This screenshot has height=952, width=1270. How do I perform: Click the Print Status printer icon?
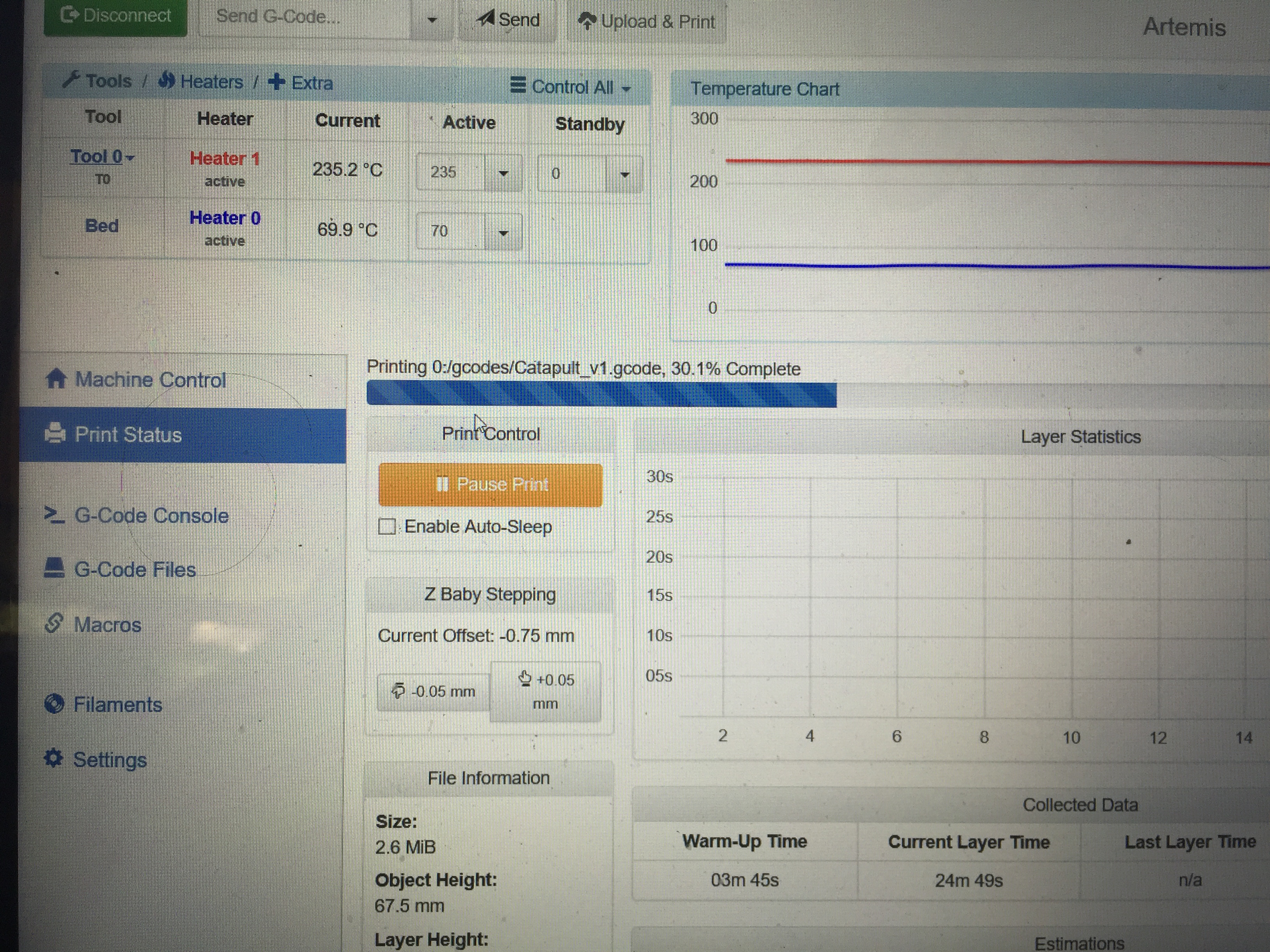click(x=55, y=433)
